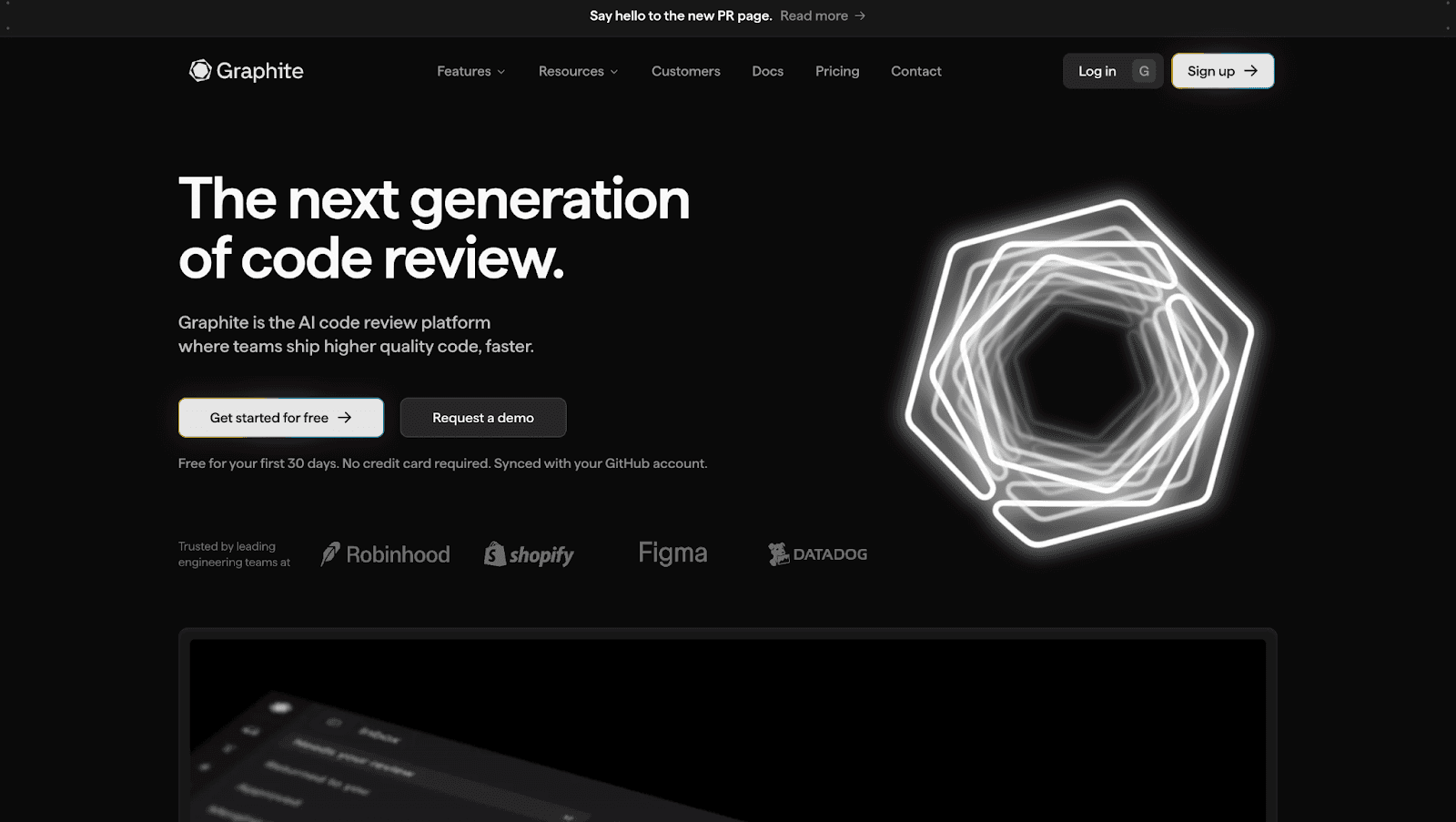The image size is (1456, 822).
Task: Click the new PR page announcement text
Action: 681,15
